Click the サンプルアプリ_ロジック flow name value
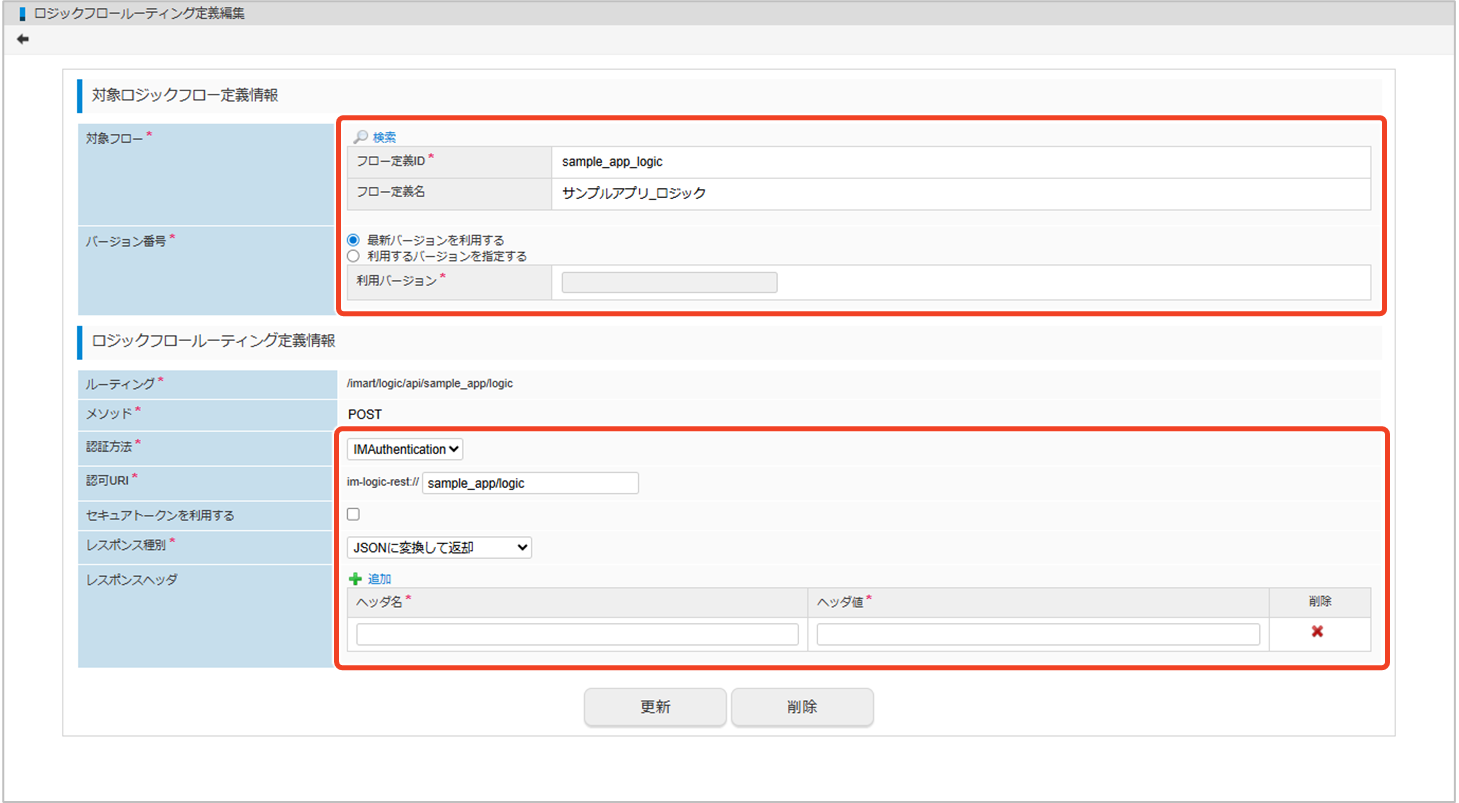The height and width of the screenshot is (803, 1459). [634, 194]
